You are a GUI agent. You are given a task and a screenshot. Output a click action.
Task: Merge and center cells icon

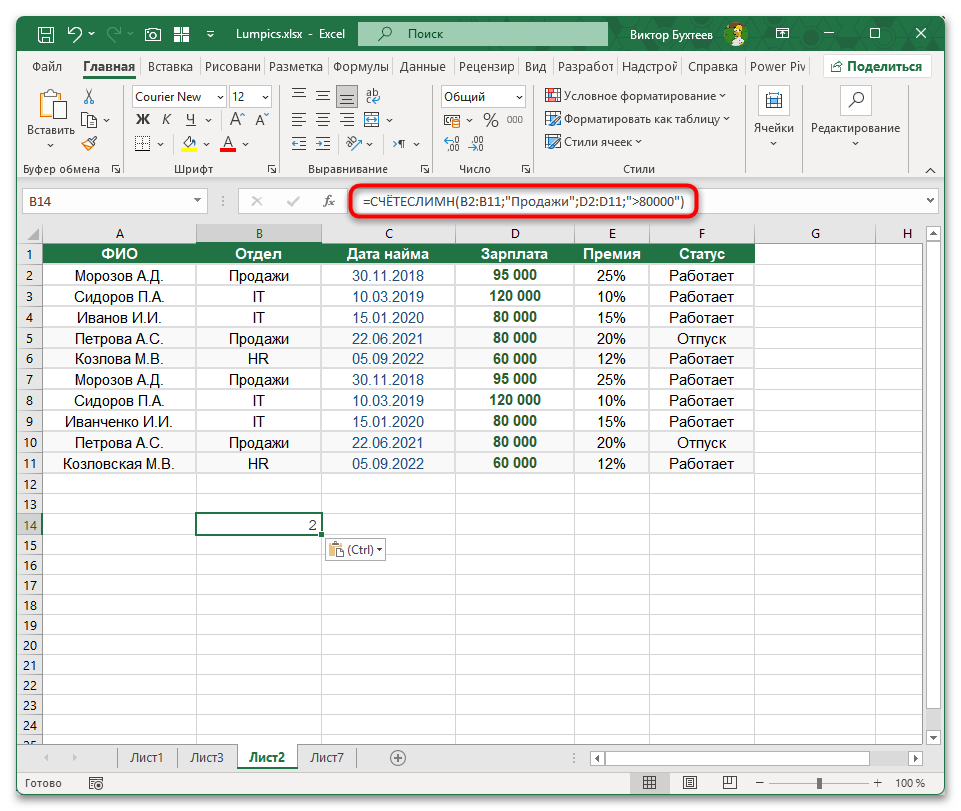[x=372, y=120]
